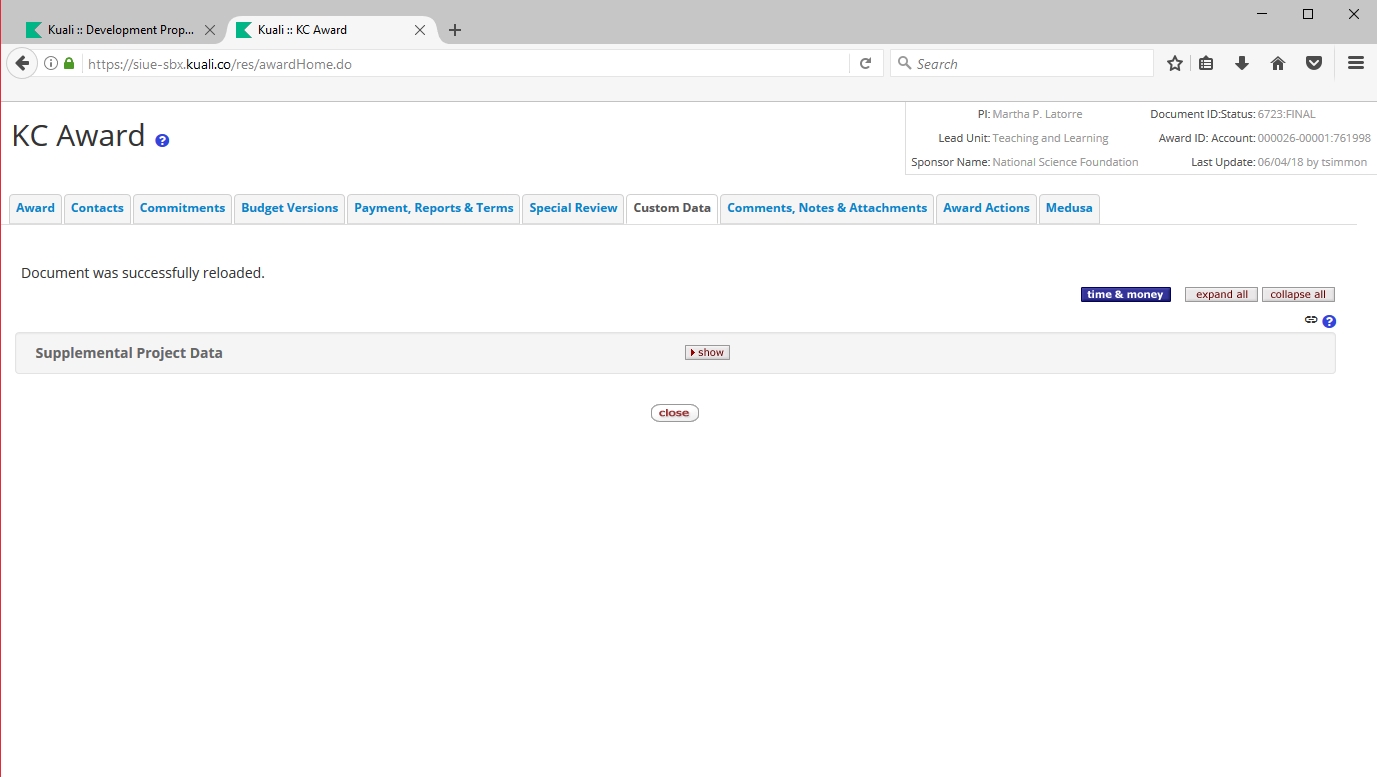
Task: Click the link icon above Supplemental Project Data
Action: click(x=1311, y=320)
